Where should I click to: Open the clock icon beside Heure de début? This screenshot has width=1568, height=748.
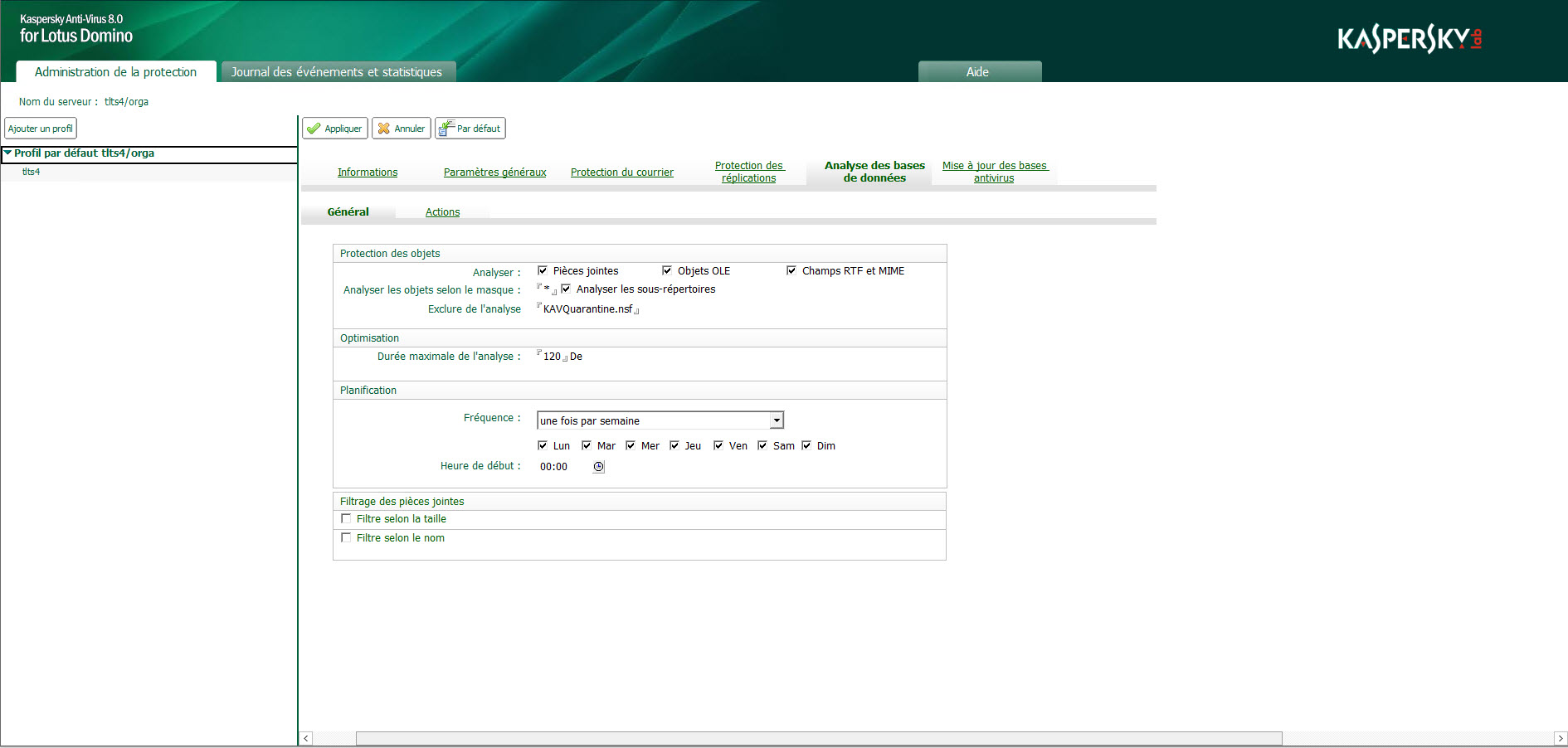point(598,466)
